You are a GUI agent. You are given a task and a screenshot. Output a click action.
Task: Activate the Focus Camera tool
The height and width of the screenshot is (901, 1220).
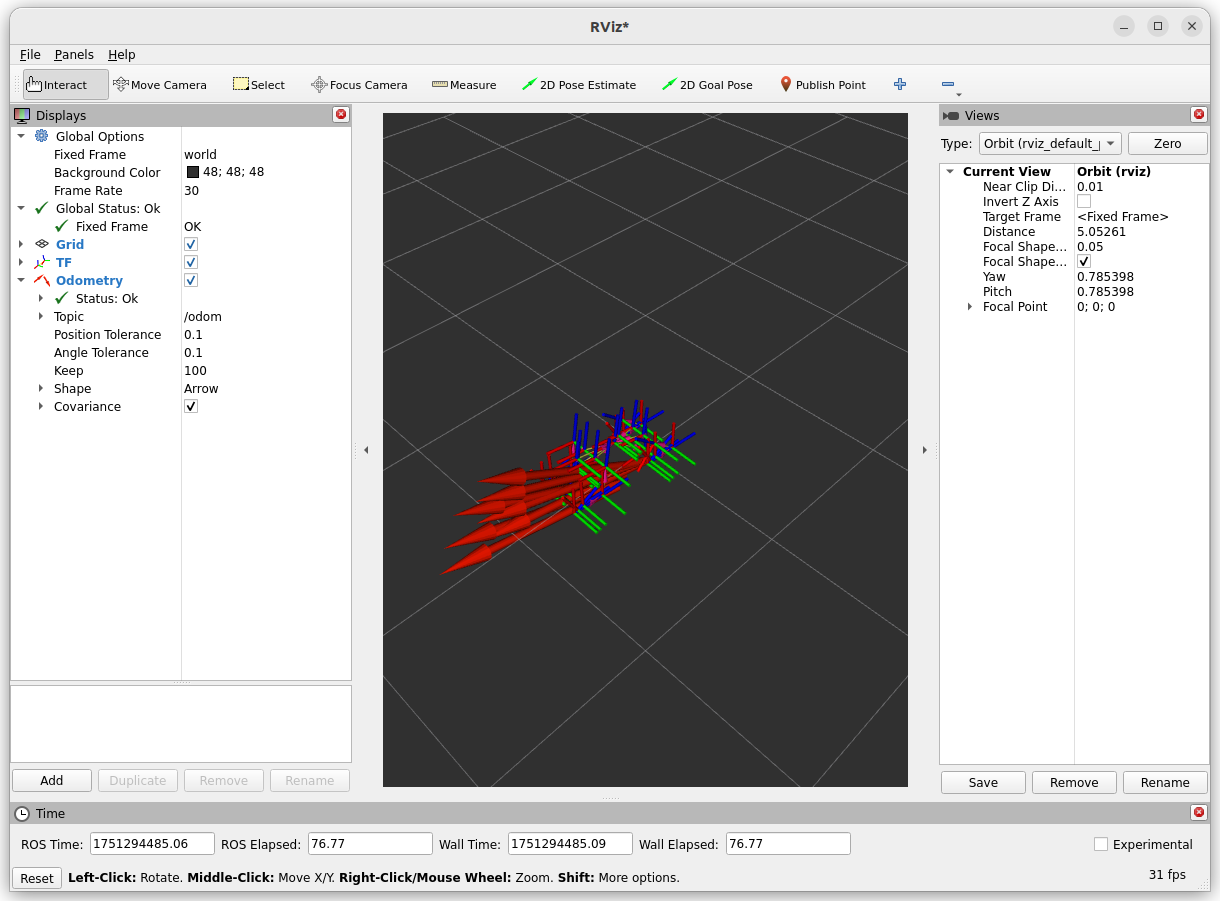click(359, 85)
